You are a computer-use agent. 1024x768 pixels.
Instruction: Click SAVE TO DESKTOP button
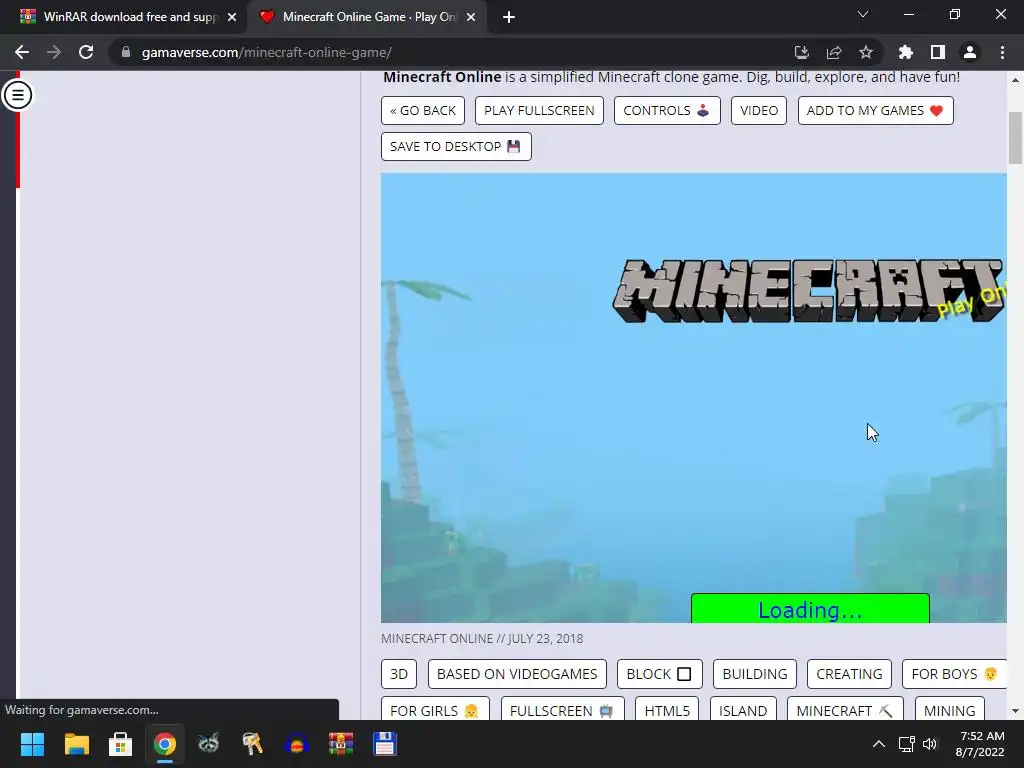coord(456,146)
